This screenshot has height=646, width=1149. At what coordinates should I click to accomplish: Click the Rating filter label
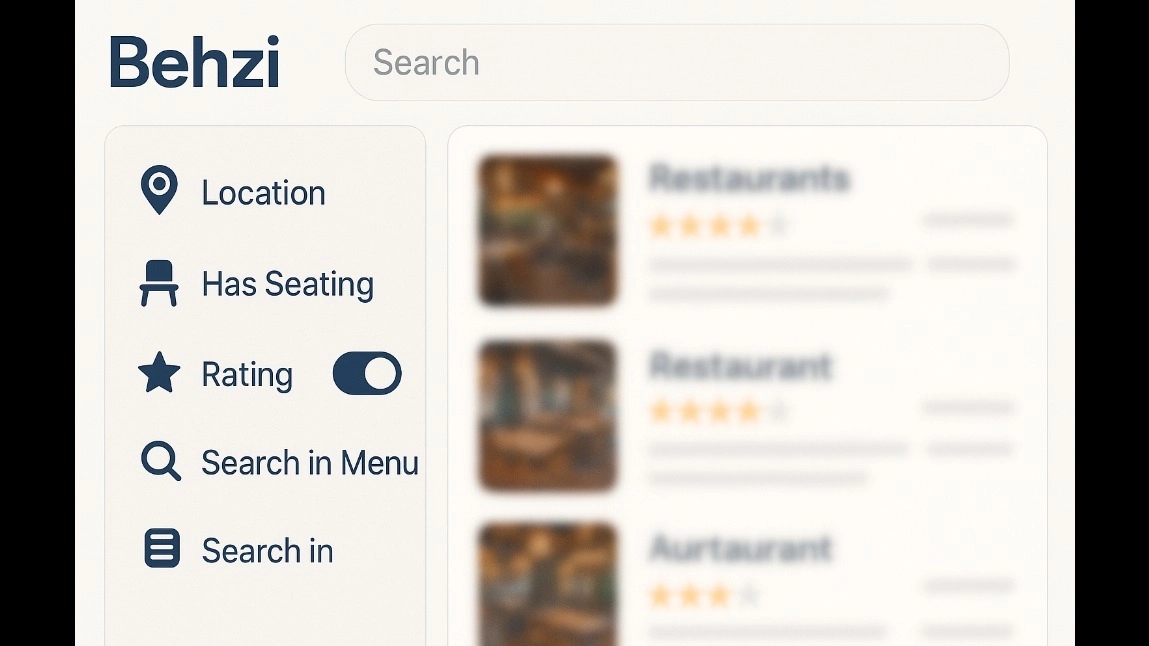tap(247, 374)
